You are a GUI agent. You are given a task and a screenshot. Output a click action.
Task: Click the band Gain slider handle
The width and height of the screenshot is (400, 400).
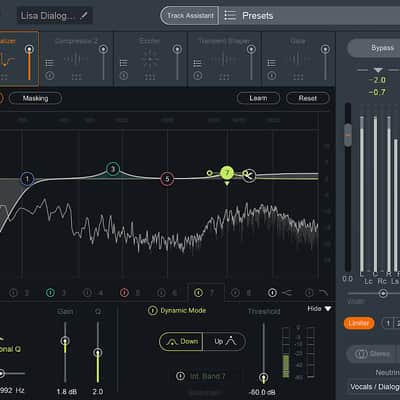pyautogui.click(x=65, y=341)
